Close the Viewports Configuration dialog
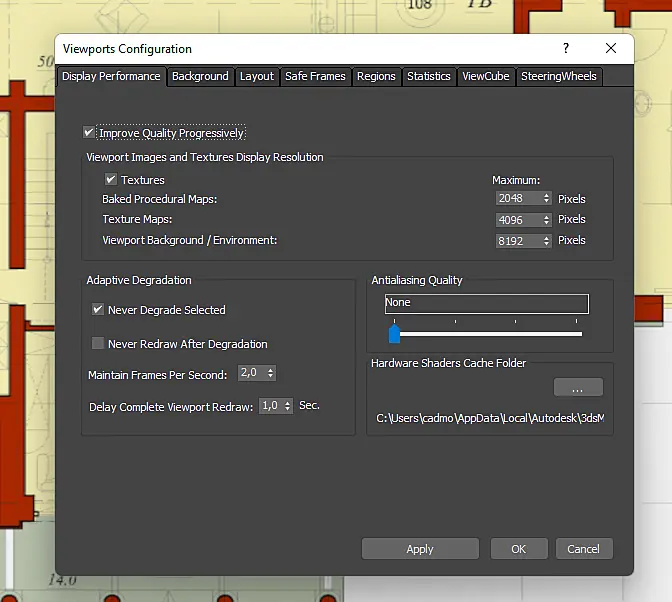The width and height of the screenshot is (672, 602). coord(611,48)
